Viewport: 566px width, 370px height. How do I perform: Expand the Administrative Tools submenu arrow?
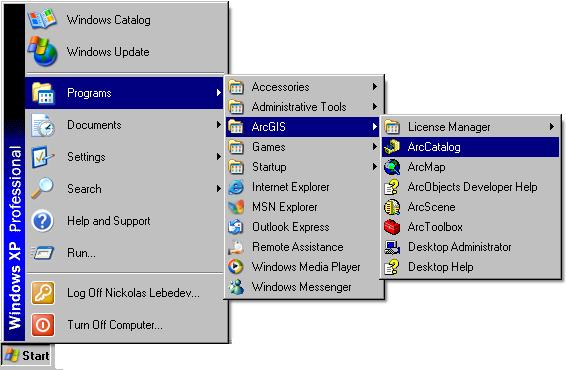375,106
